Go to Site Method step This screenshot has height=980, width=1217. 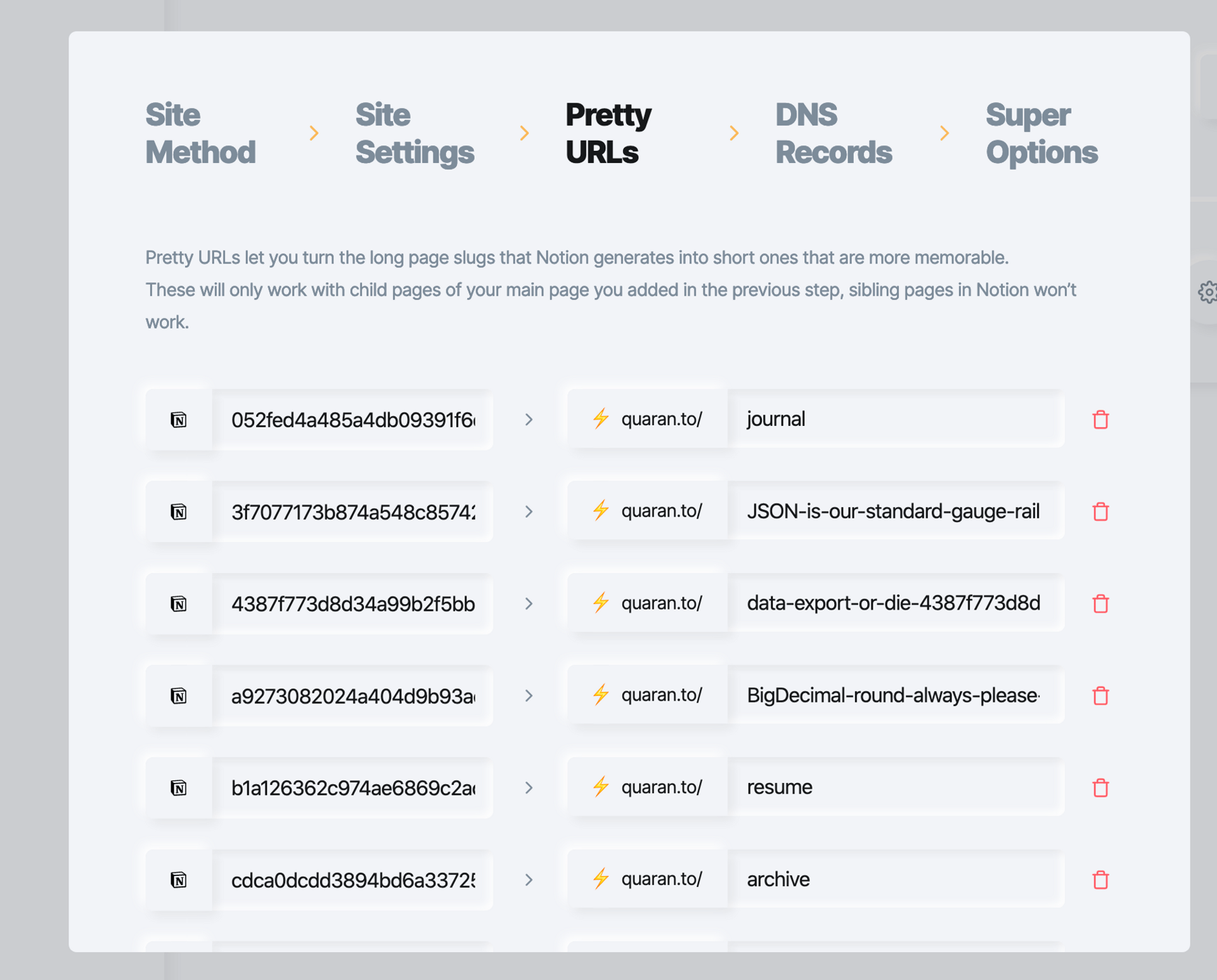coord(200,133)
